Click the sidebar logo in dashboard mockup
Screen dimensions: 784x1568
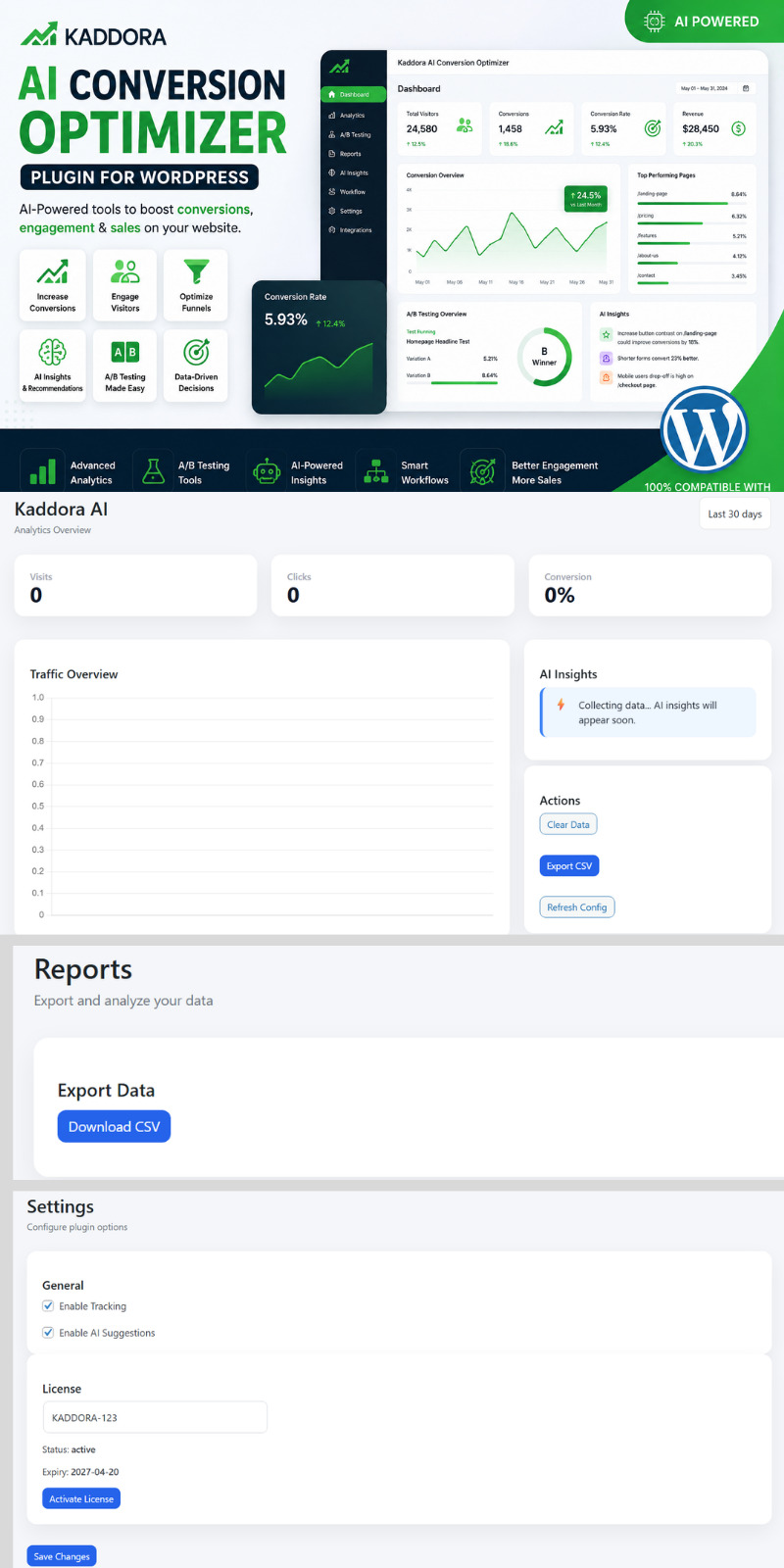point(339,67)
